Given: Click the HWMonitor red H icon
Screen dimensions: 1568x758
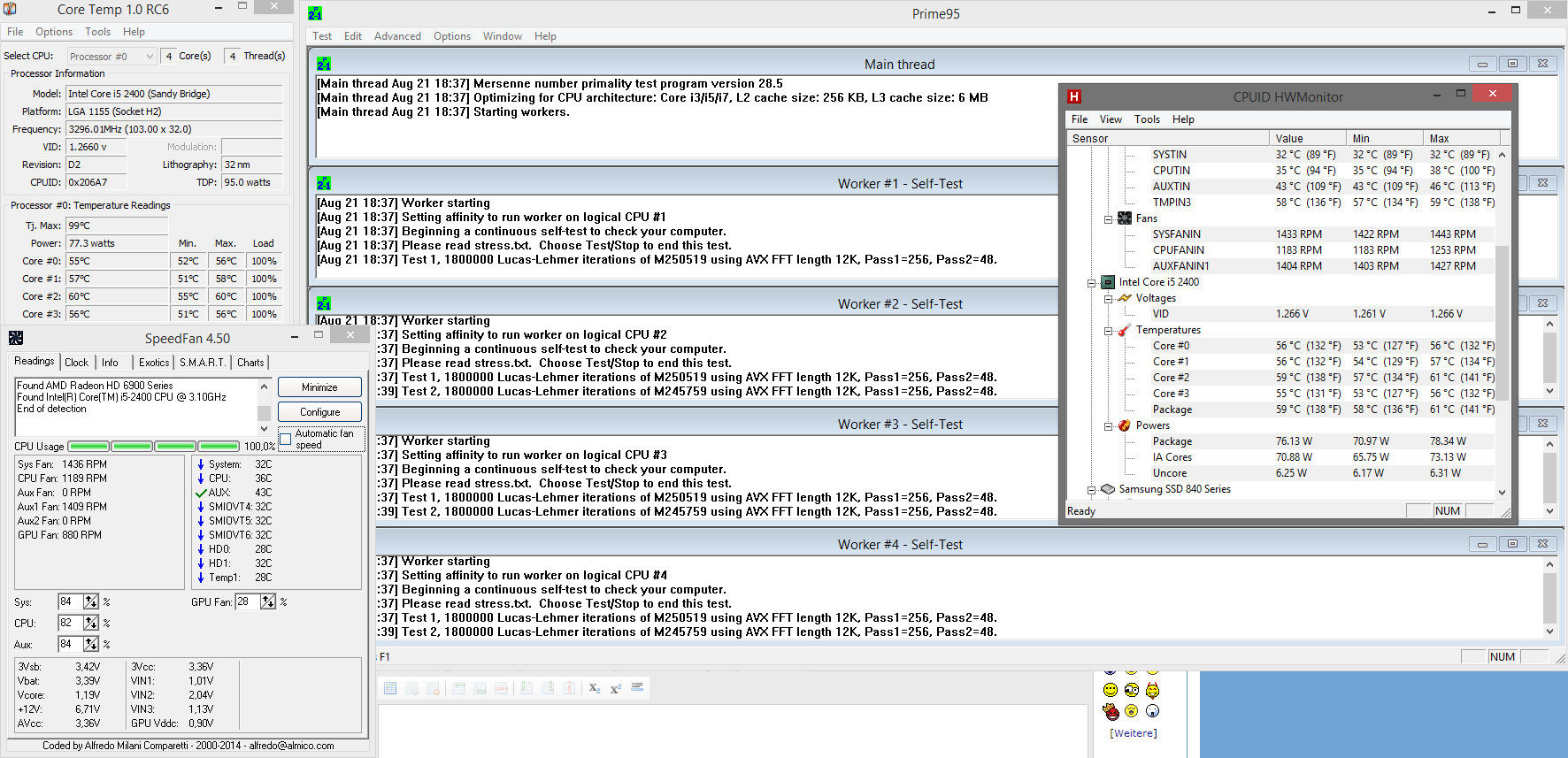Looking at the screenshot, I should coord(1074,96).
